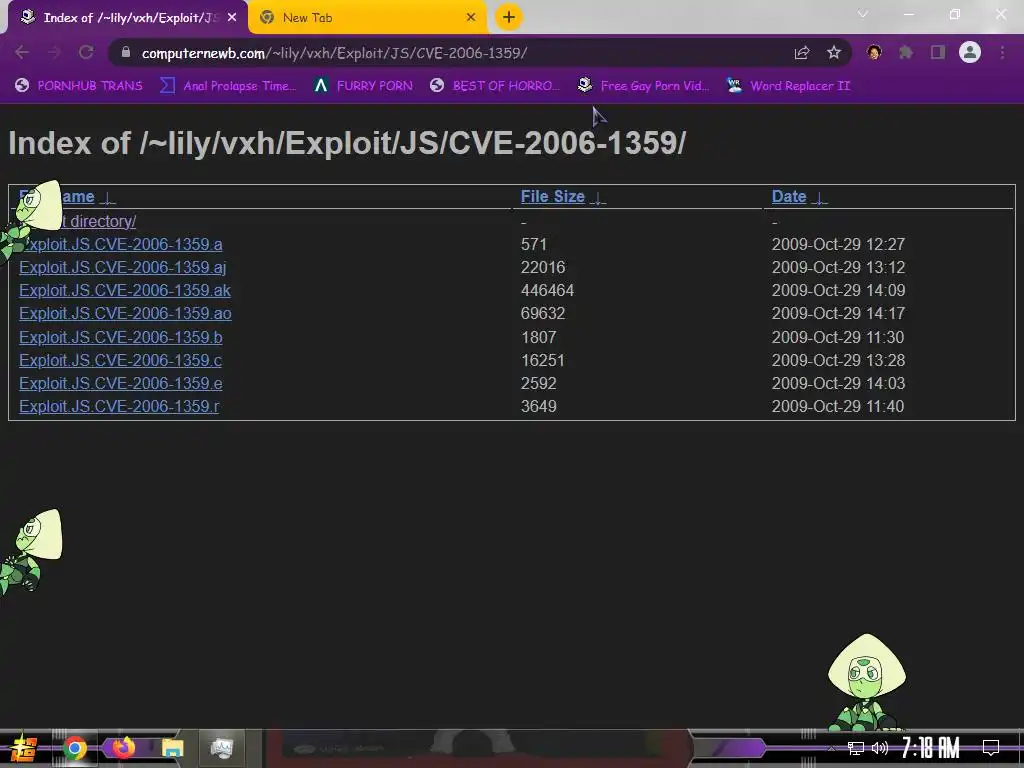Open the BEST OF HORRO... bookmark
This screenshot has width=1024, height=768.
(x=495, y=86)
